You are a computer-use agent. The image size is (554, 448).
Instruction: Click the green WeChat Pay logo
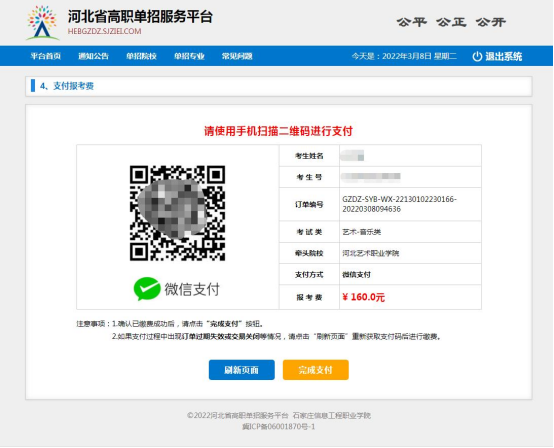coord(147,289)
